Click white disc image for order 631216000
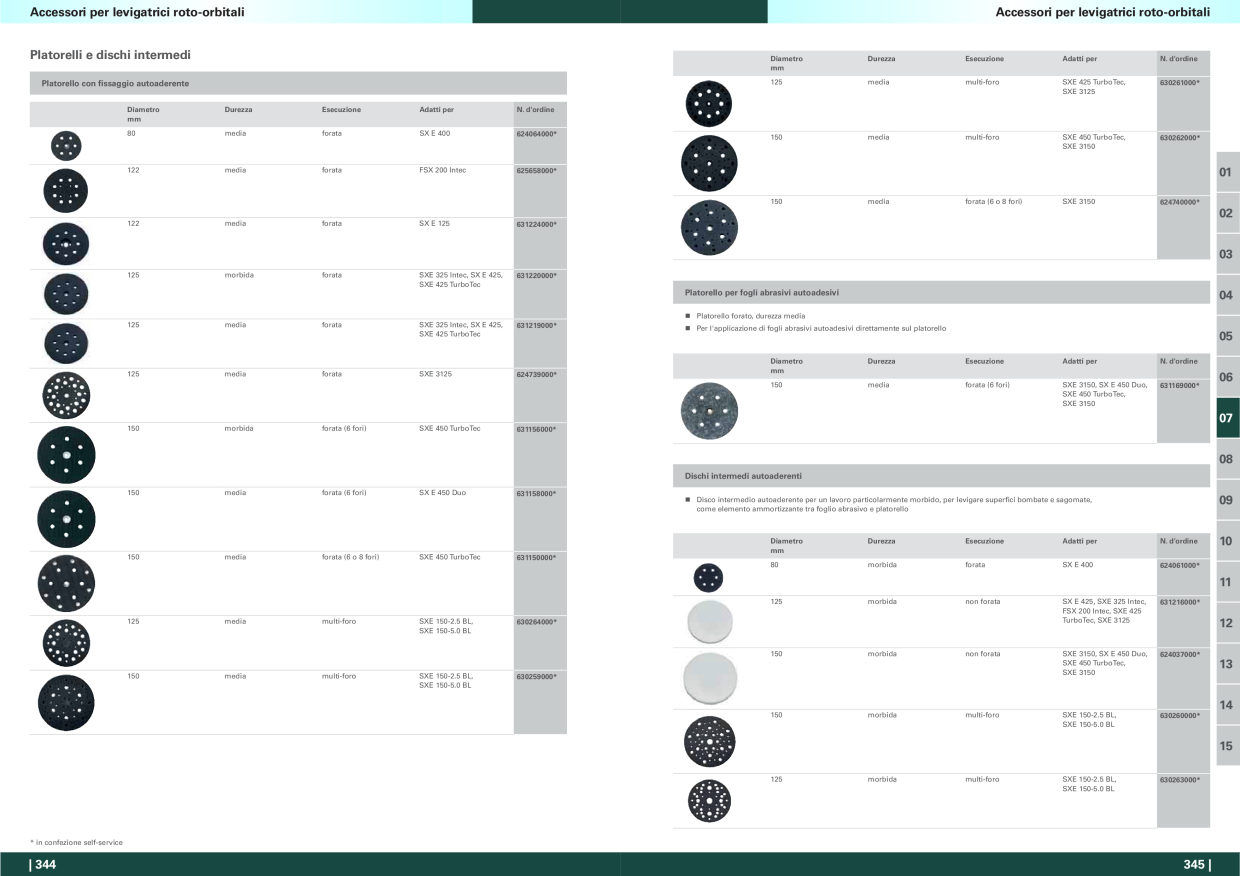 click(x=709, y=621)
